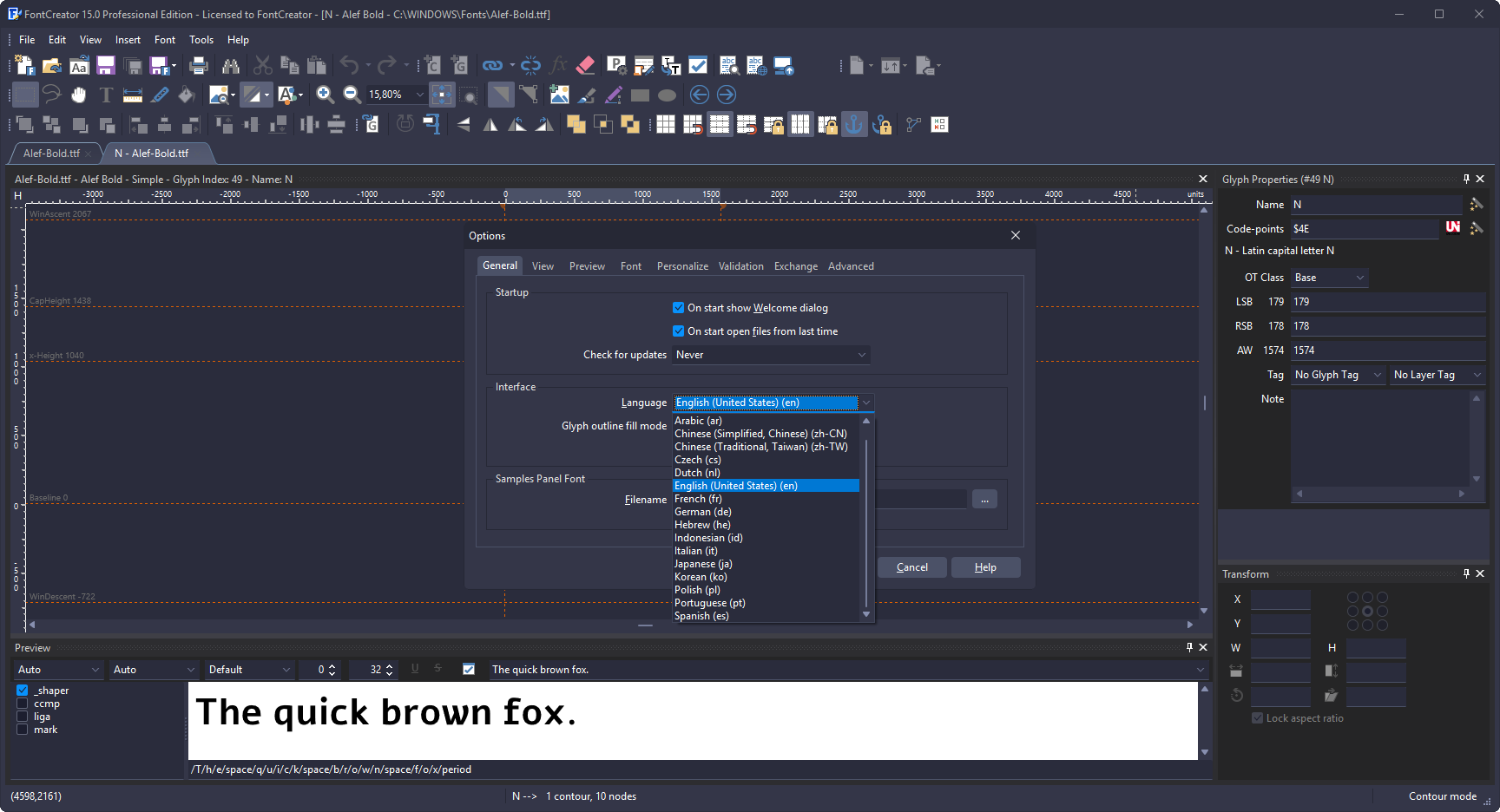
Task: Click the Print icon in the toolbar
Action: tap(199, 66)
